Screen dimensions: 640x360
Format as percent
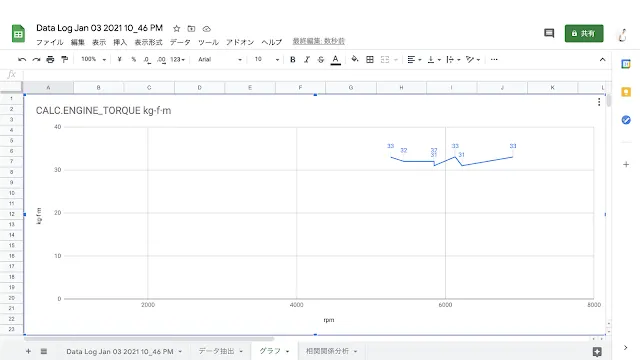133,60
